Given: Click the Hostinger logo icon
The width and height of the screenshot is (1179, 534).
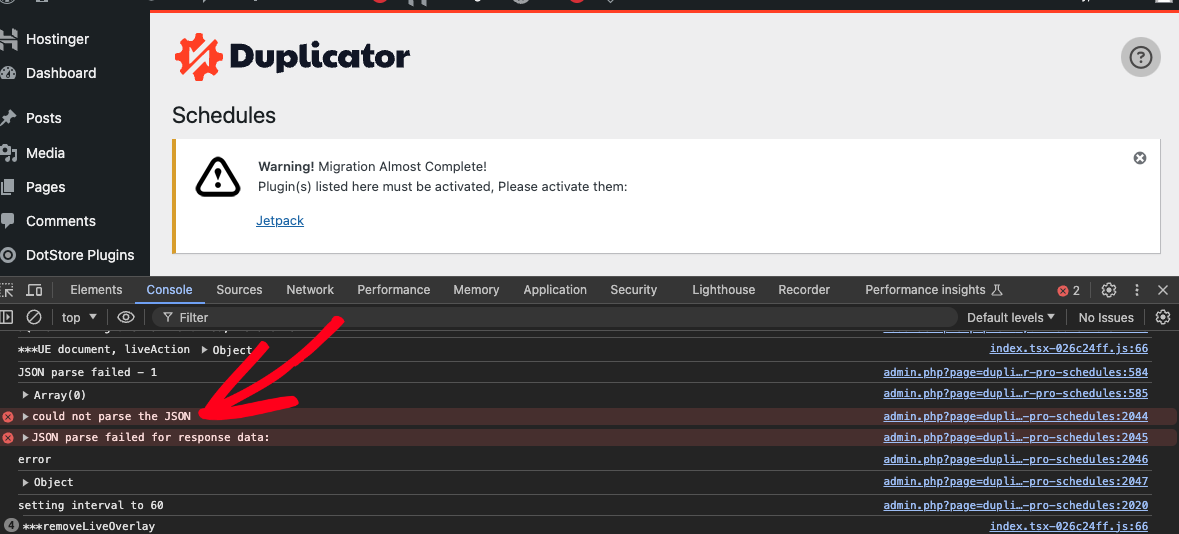Looking at the screenshot, I should point(8,39).
